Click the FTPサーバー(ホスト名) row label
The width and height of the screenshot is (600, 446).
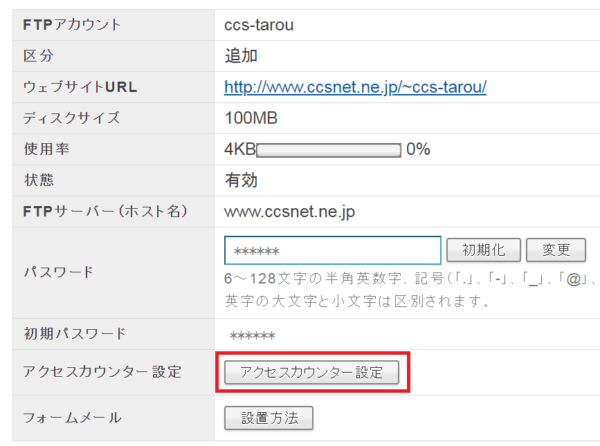coord(105,212)
